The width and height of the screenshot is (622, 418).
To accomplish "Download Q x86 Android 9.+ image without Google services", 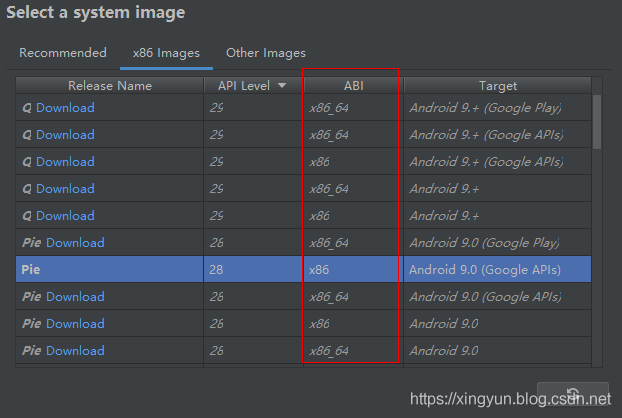I will click(x=65, y=216).
